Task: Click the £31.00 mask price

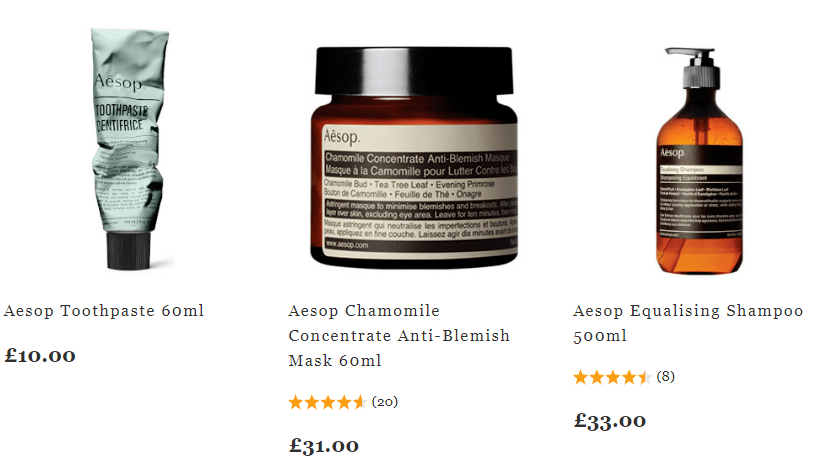Action: point(324,446)
